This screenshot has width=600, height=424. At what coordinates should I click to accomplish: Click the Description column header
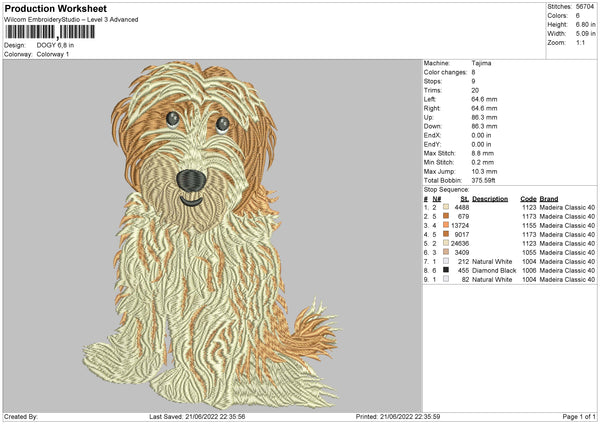click(x=490, y=198)
